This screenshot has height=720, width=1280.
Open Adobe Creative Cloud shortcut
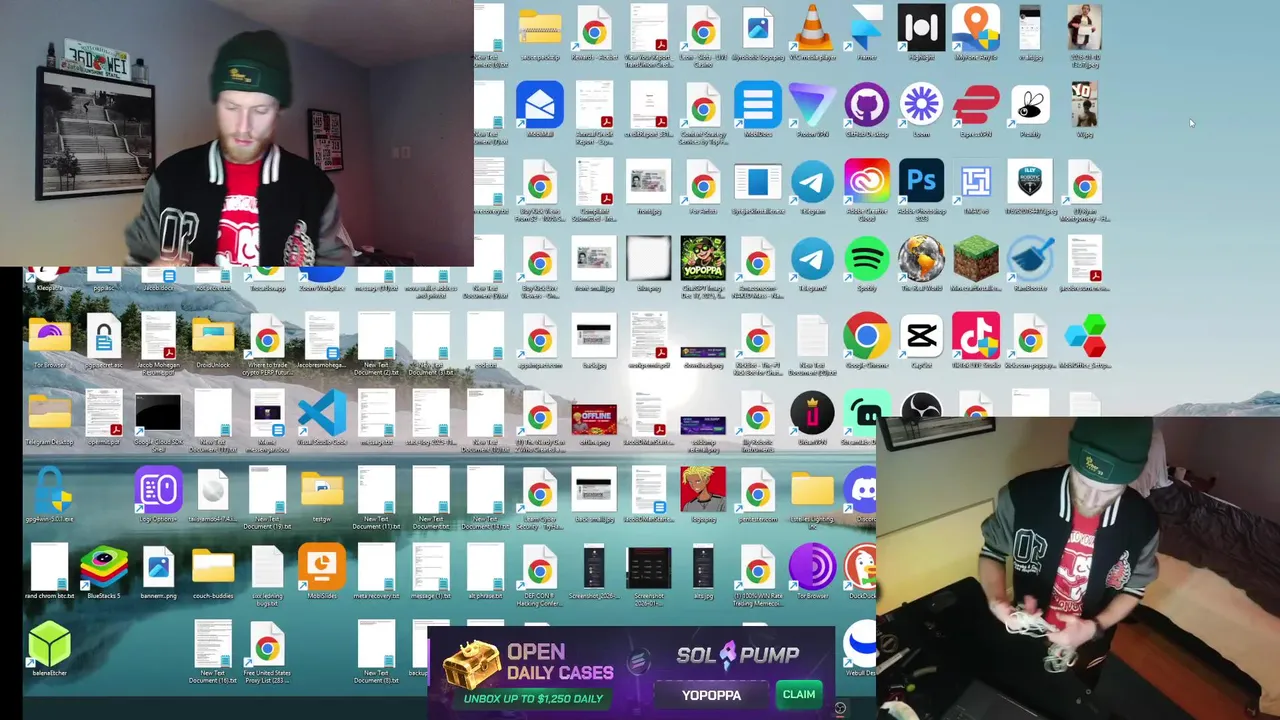866,182
